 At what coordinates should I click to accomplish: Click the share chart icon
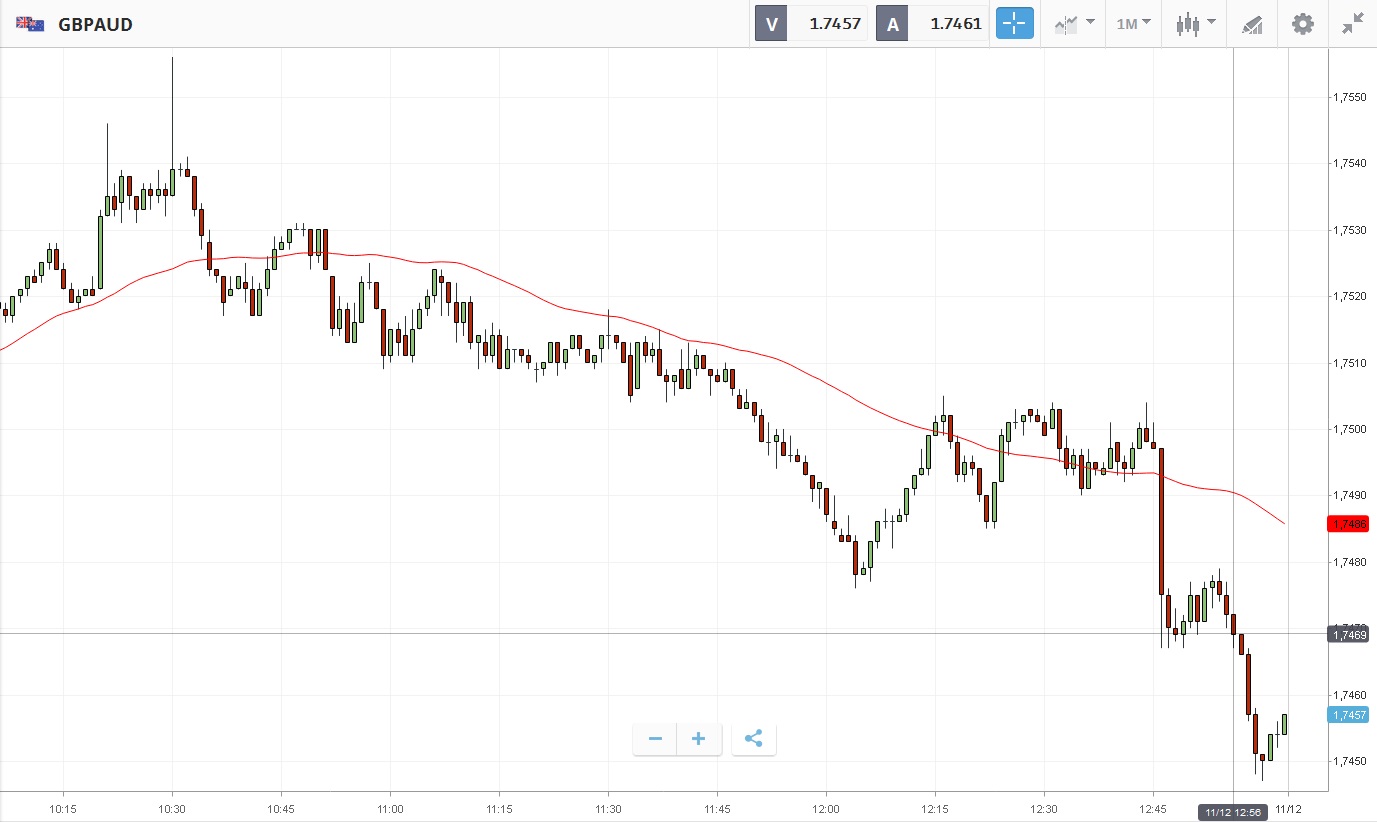pyautogui.click(x=754, y=739)
